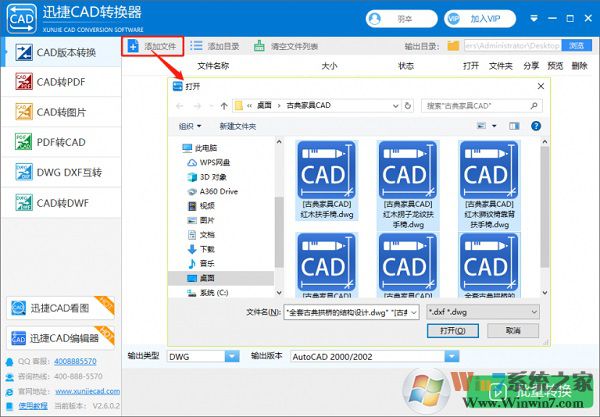Select 桌面 in the navigation tree
The image size is (600, 417).
pos(221,278)
